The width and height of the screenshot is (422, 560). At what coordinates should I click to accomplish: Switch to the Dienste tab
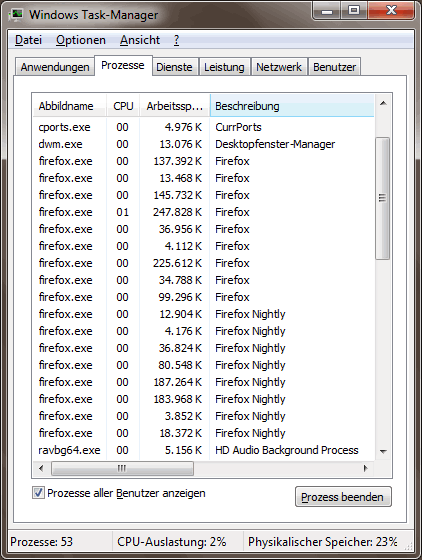coord(174,67)
